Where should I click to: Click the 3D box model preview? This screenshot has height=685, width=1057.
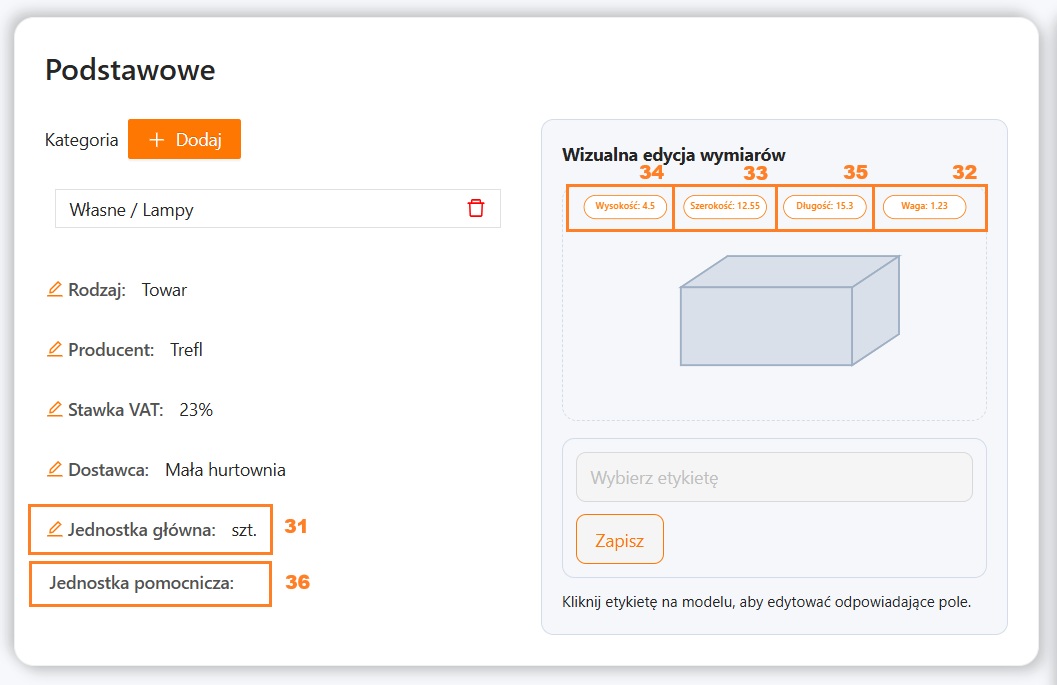(x=789, y=311)
